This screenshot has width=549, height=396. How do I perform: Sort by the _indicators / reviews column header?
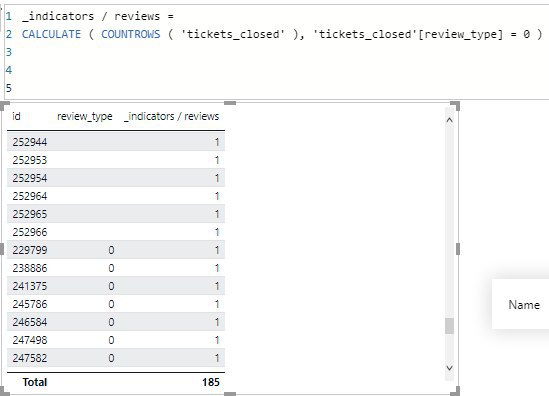pyautogui.click(x=171, y=116)
